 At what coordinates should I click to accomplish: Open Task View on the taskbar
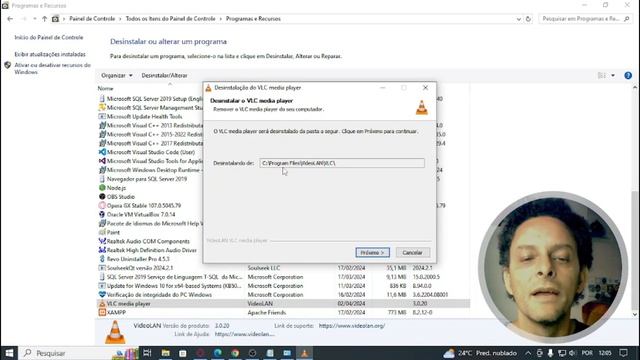(x=147, y=353)
